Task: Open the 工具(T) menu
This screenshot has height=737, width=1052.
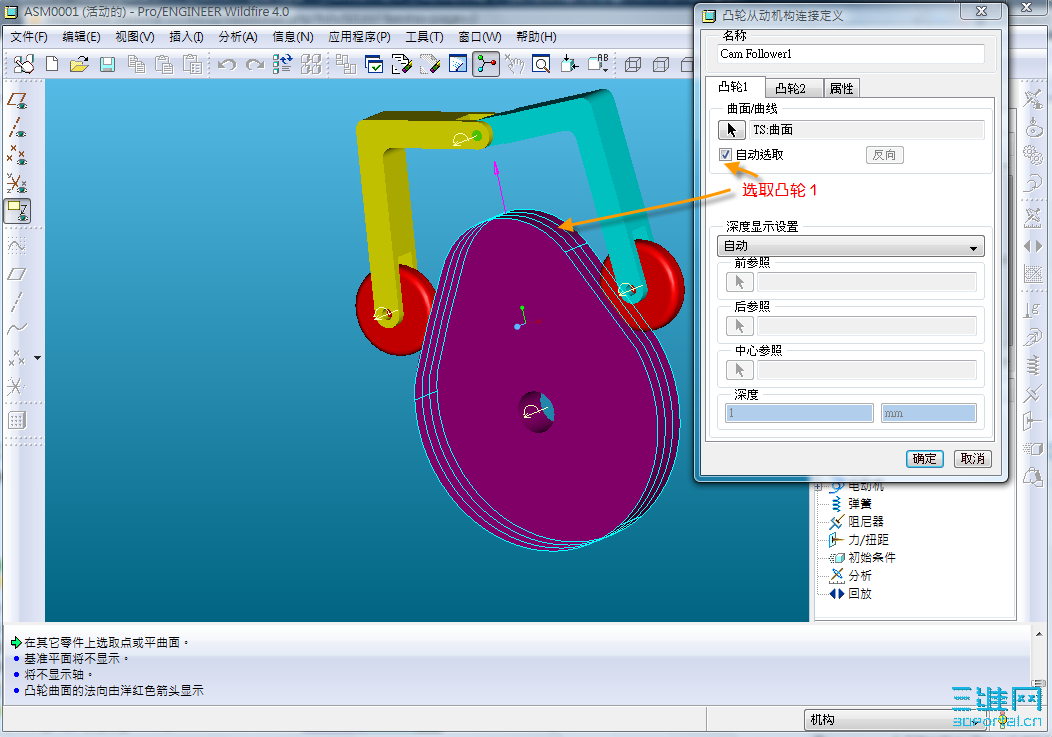Action: pos(424,37)
